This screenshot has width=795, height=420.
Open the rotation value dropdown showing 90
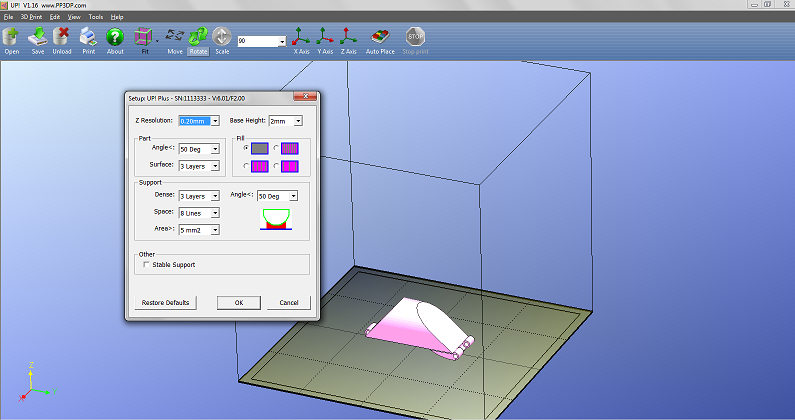point(282,41)
